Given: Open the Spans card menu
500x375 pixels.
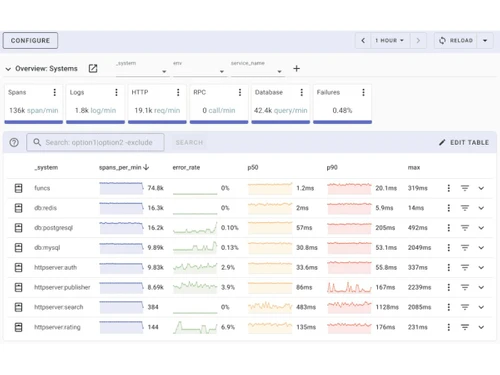Looking at the screenshot, I should click(55, 92).
